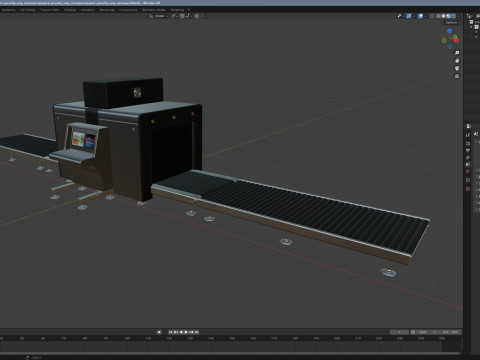The image size is (480, 360).
Task: Click the red X axis on navigation gizmo
Action: coord(456,40)
